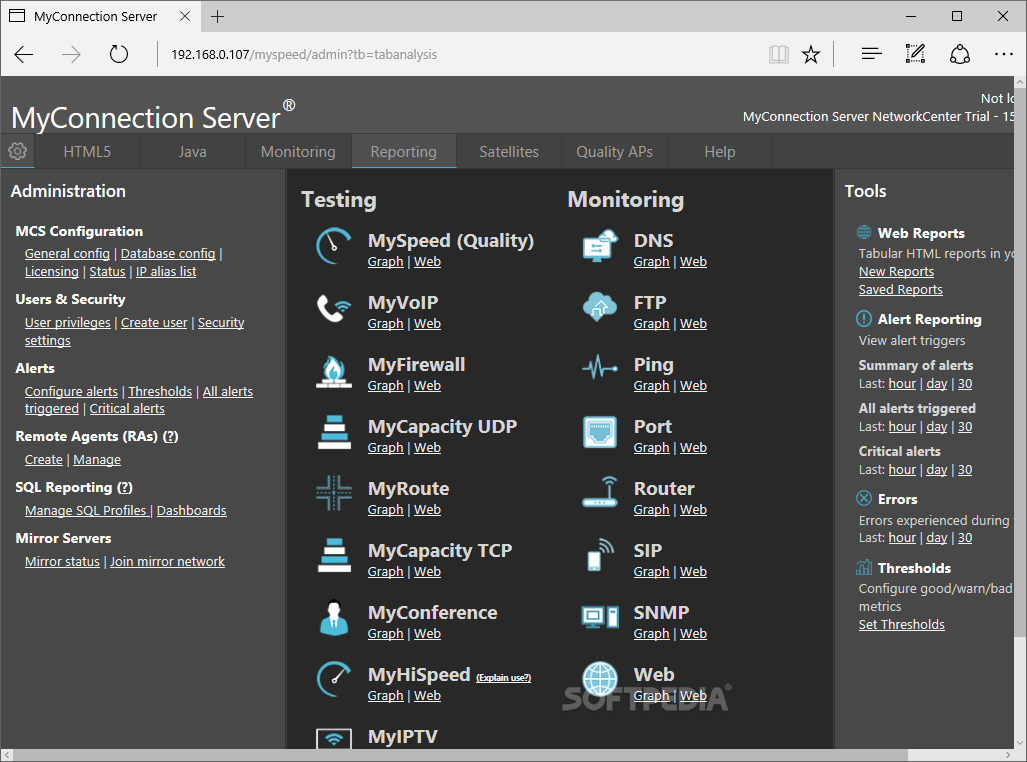Click the MyFirewall flame icon
Image resolution: width=1027 pixels, height=762 pixels.
tap(334, 371)
